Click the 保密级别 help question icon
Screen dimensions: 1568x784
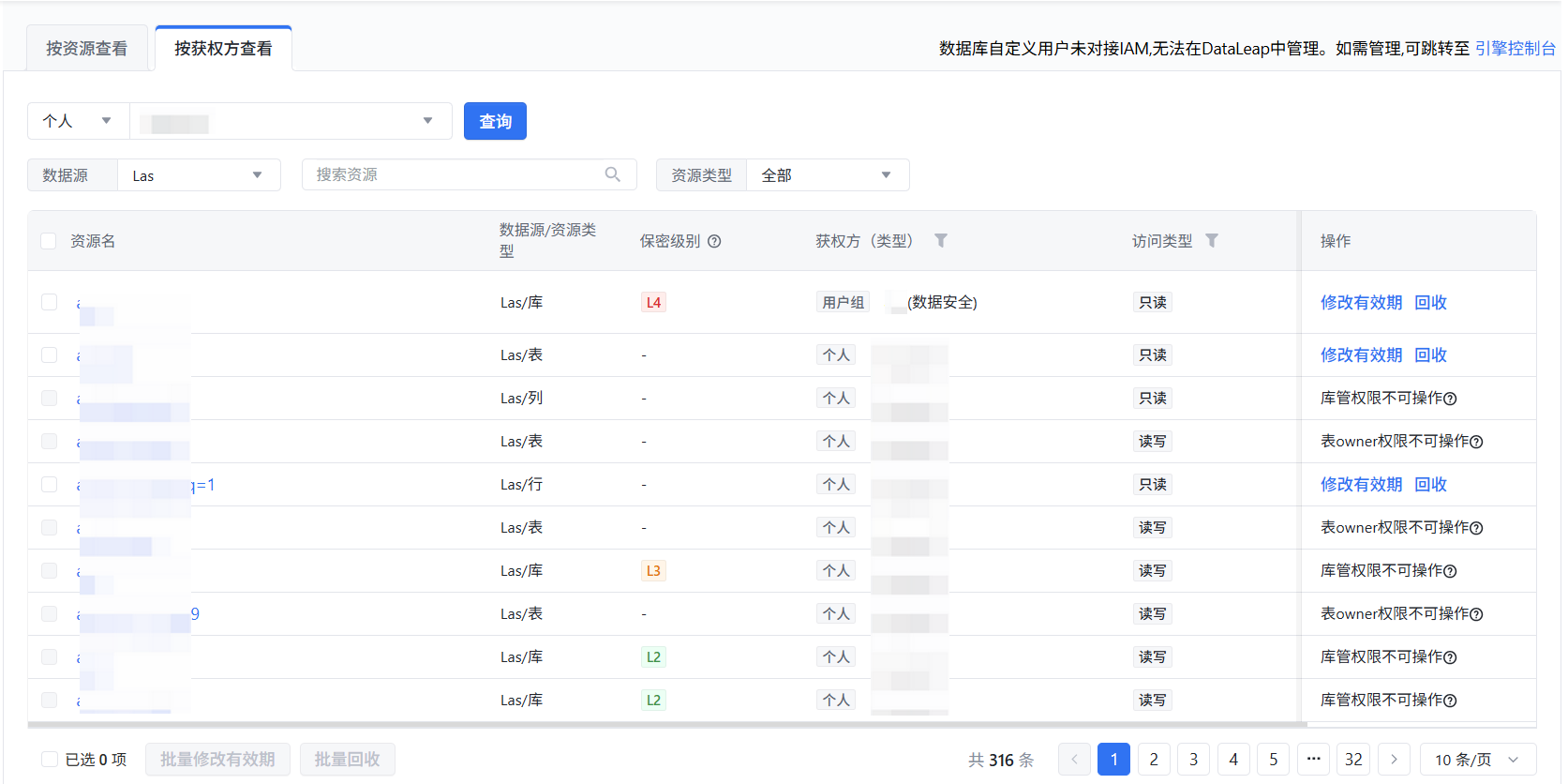714,241
